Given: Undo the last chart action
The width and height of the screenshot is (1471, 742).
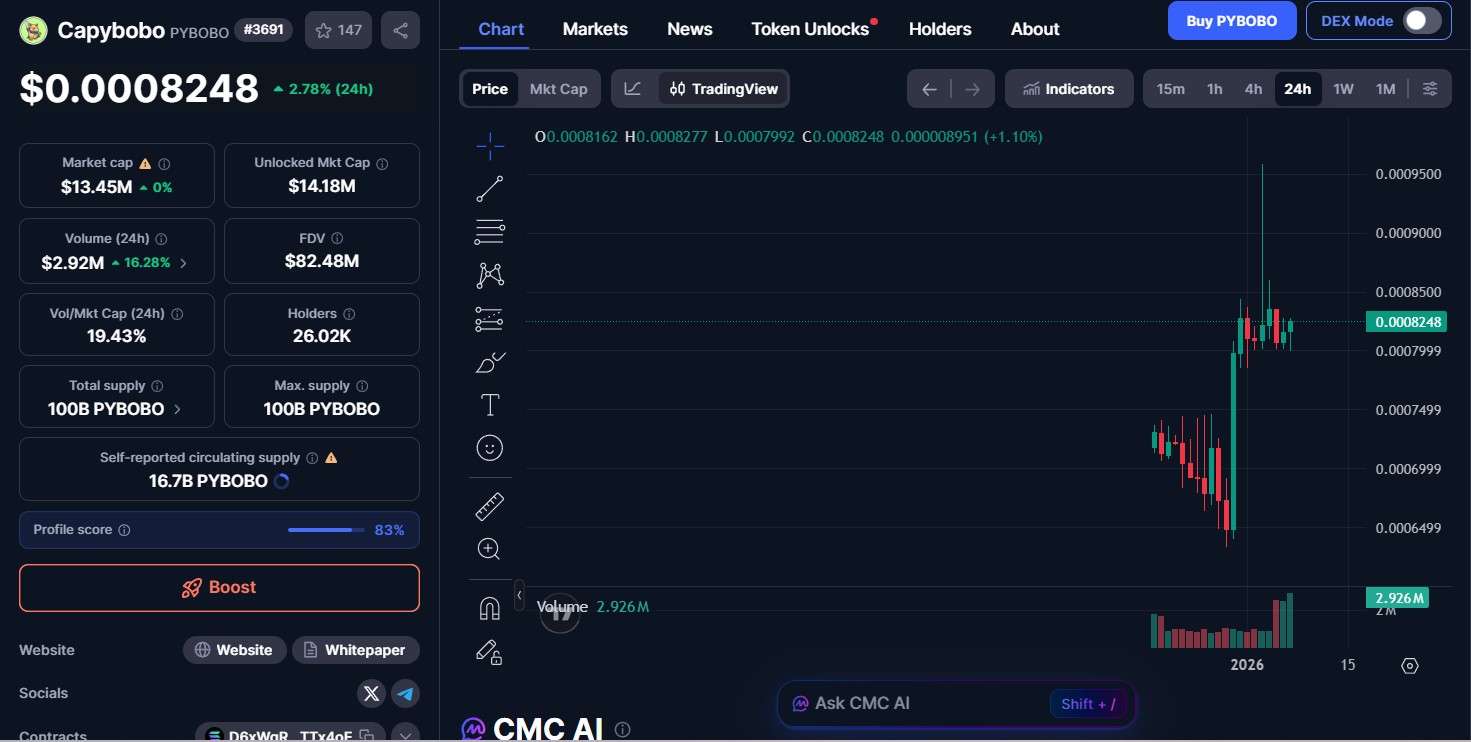Looking at the screenshot, I should (929, 89).
